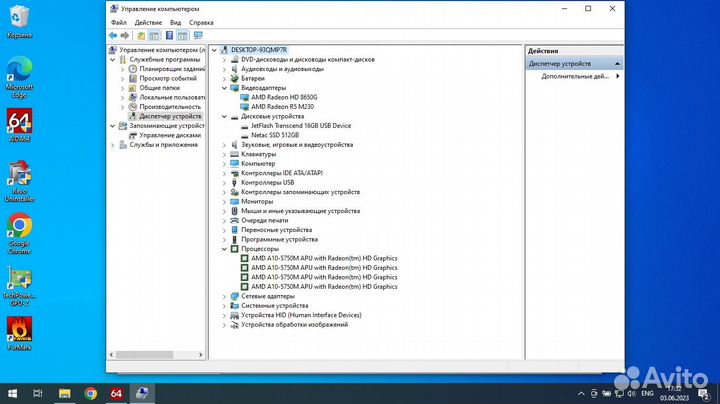The image size is (720, 404).
Task: Show hidden tray icons chevron
Action: pyautogui.click(x=581, y=393)
